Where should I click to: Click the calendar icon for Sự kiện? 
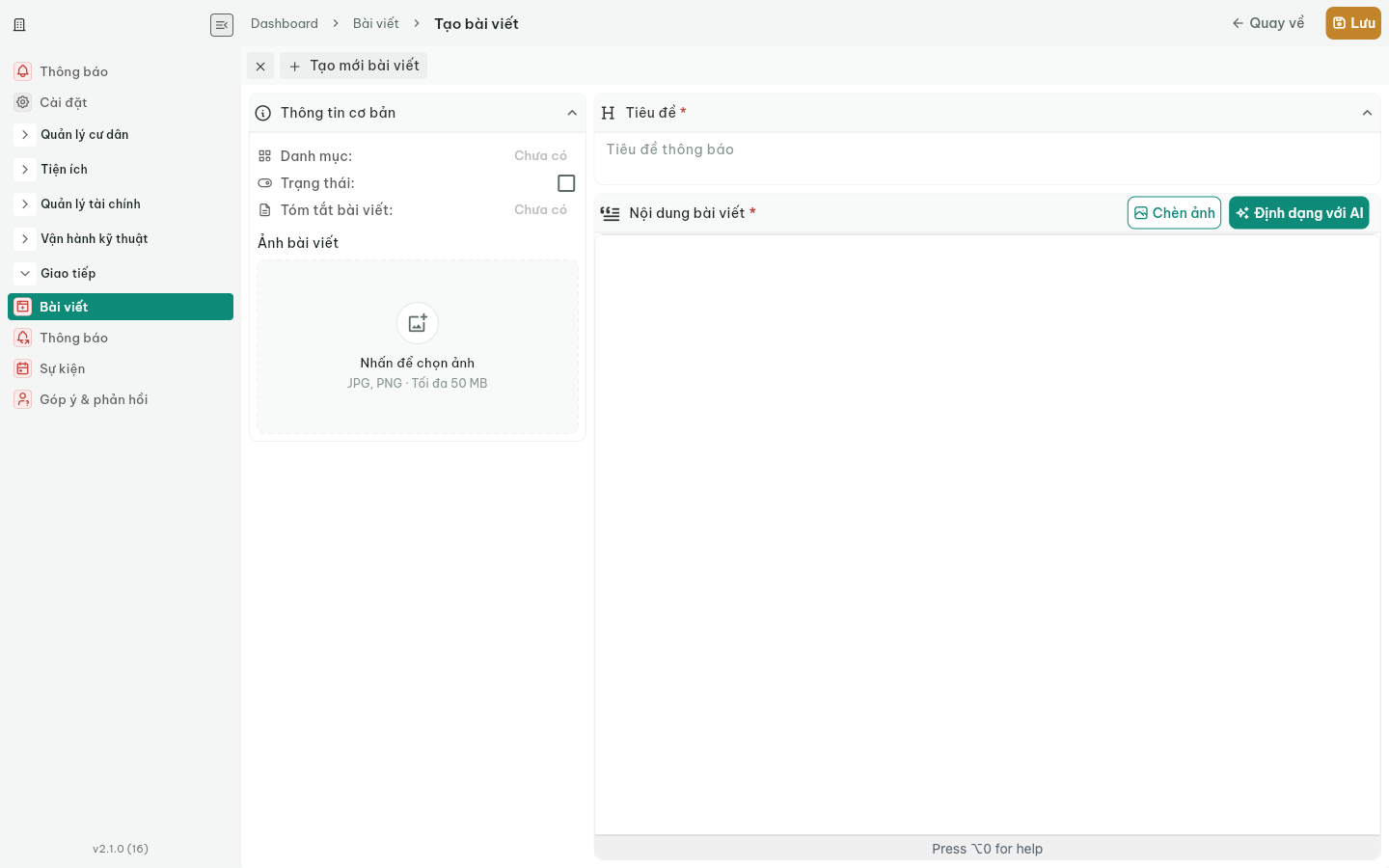(x=23, y=368)
